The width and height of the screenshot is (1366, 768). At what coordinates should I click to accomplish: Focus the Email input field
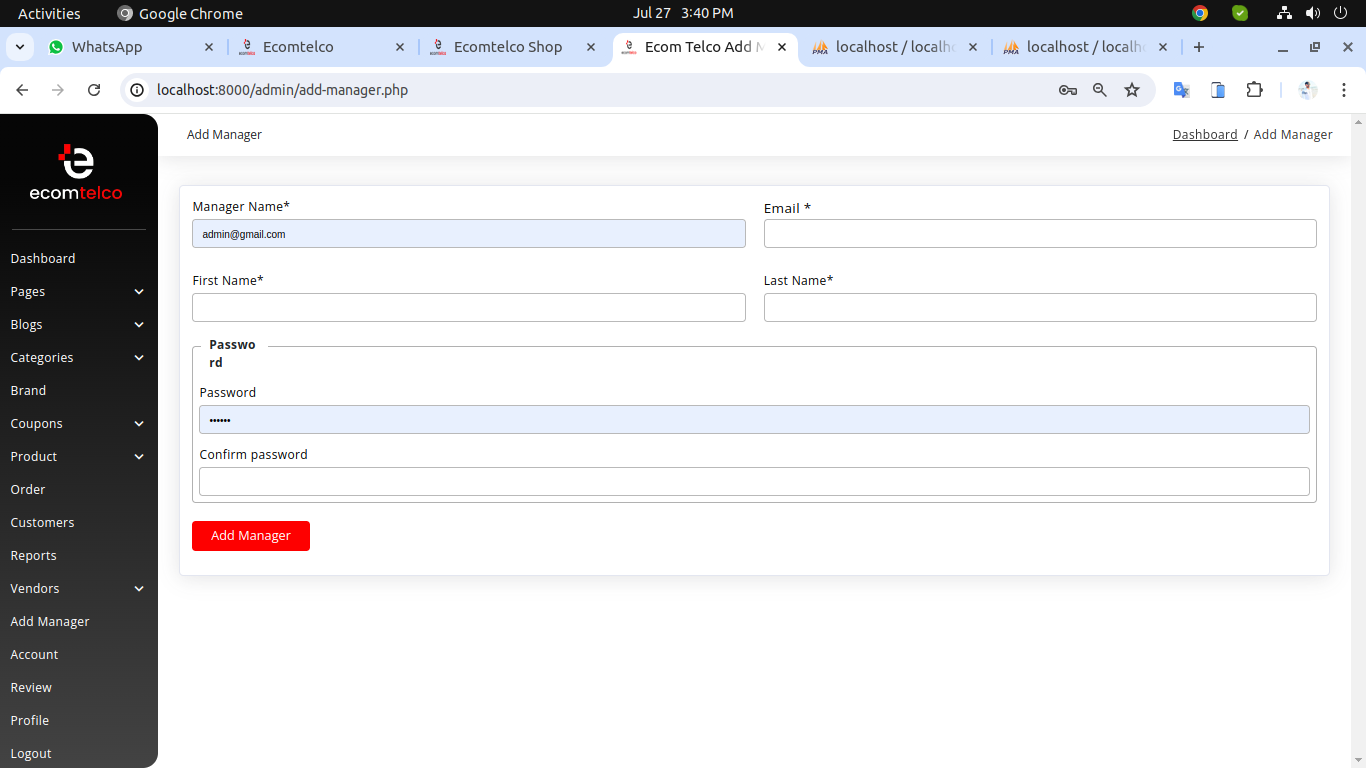point(1040,234)
